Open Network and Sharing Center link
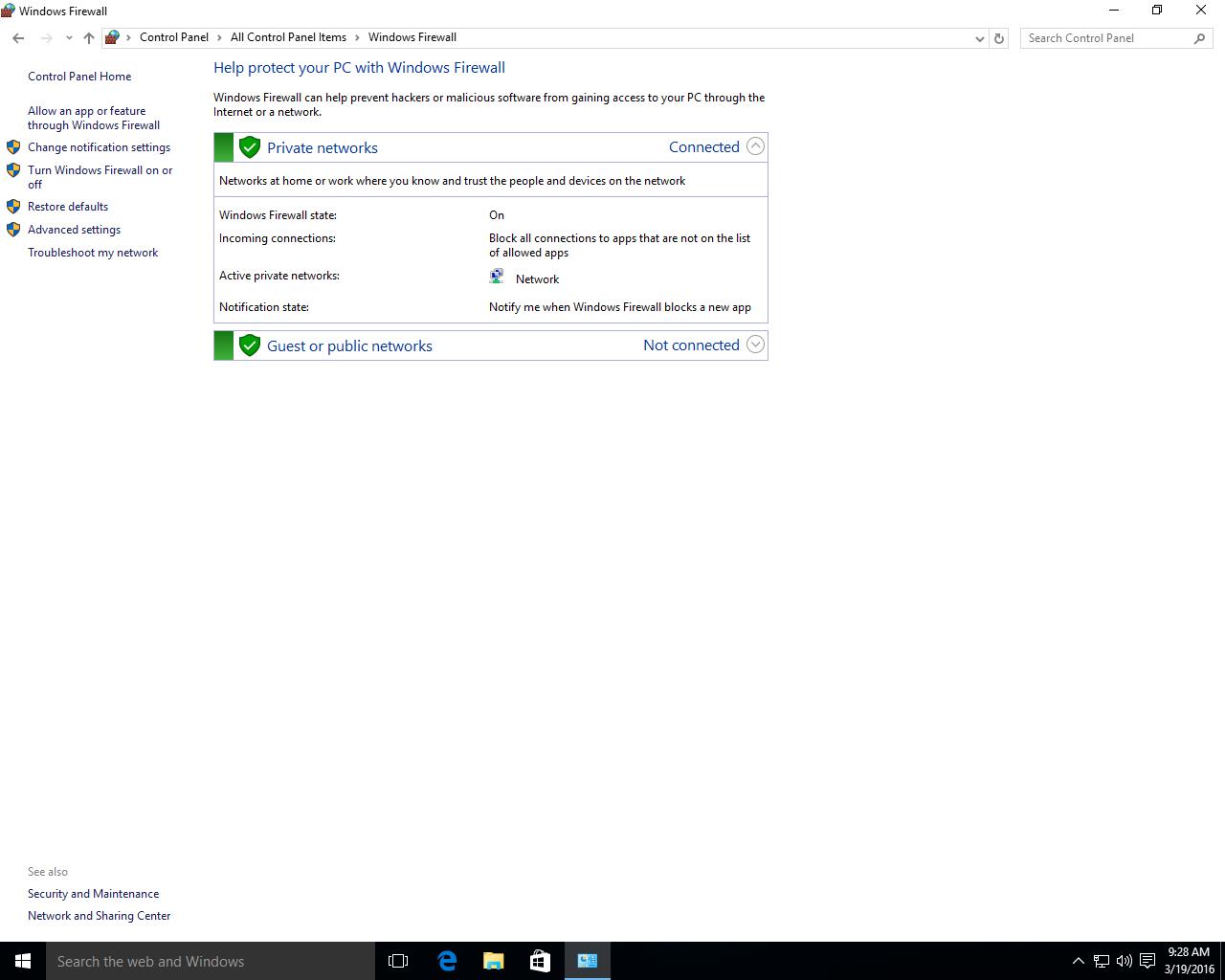1225x980 pixels. pyautogui.click(x=99, y=916)
